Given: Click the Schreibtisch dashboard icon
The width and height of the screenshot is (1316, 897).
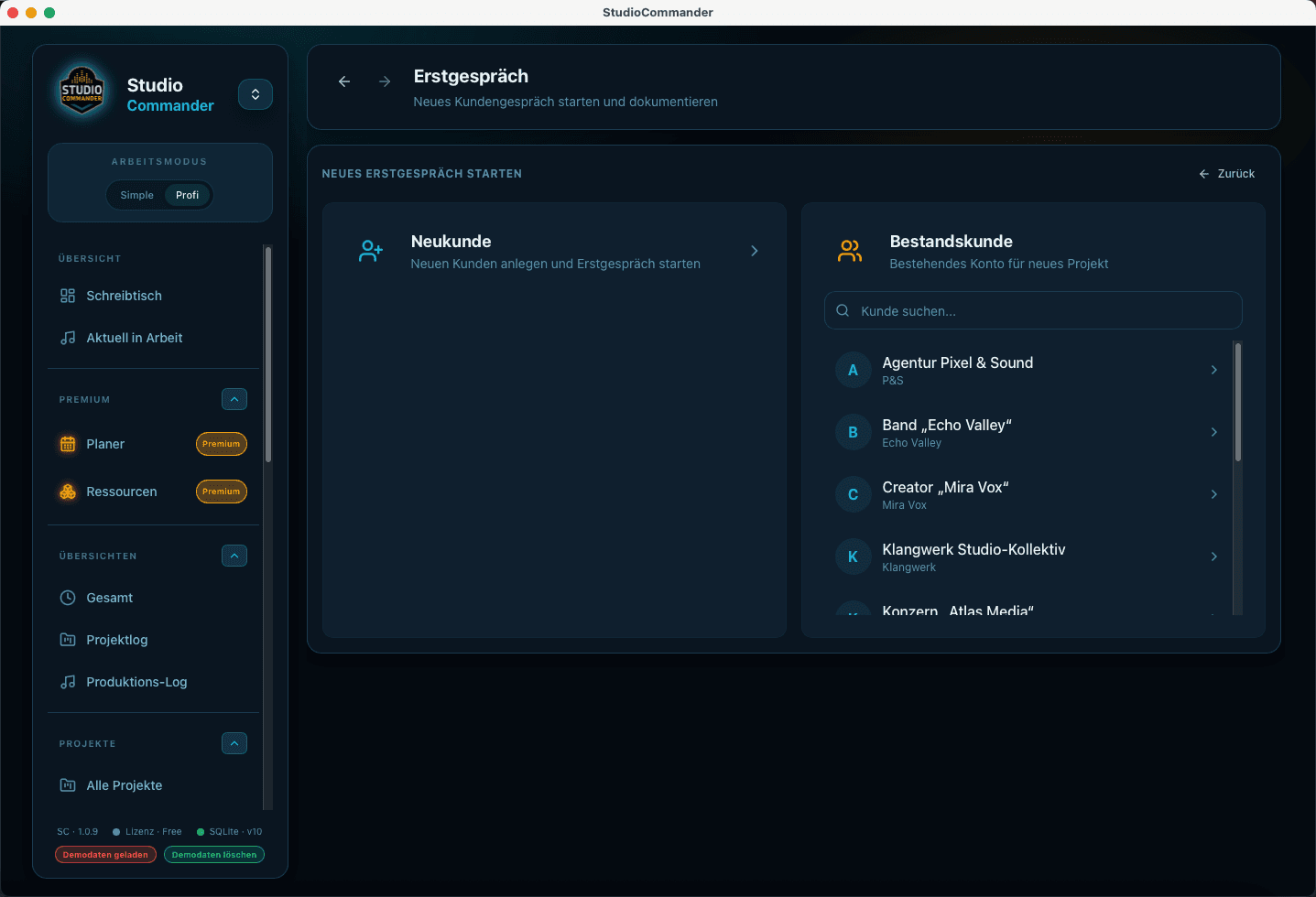Looking at the screenshot, I should tap(68, 296).
